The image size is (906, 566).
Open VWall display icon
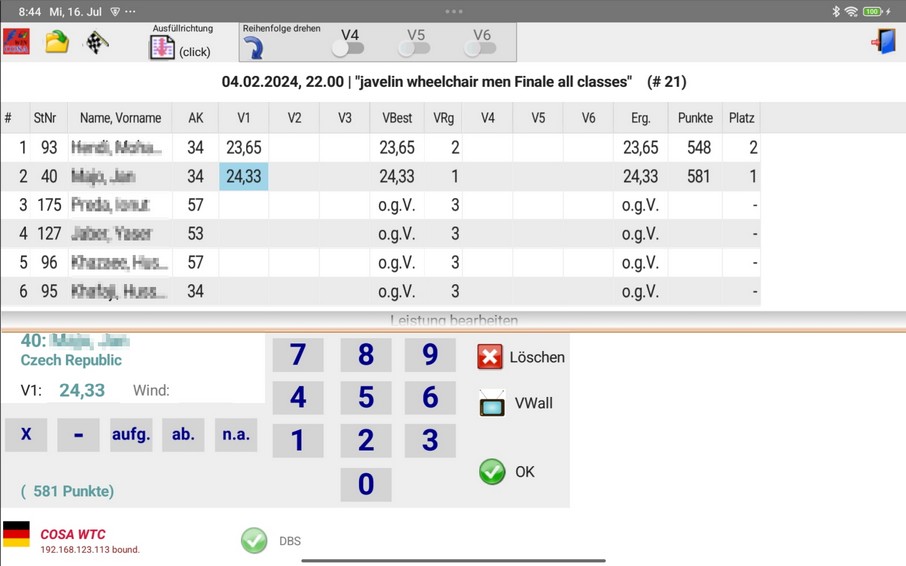[491, 404]
